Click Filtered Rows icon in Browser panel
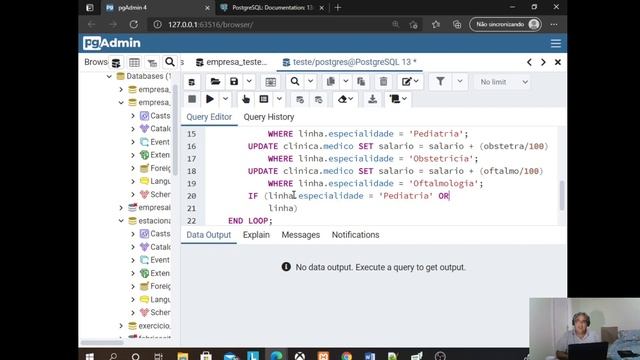This screenshot has height=360, width=640. [152, 62]
